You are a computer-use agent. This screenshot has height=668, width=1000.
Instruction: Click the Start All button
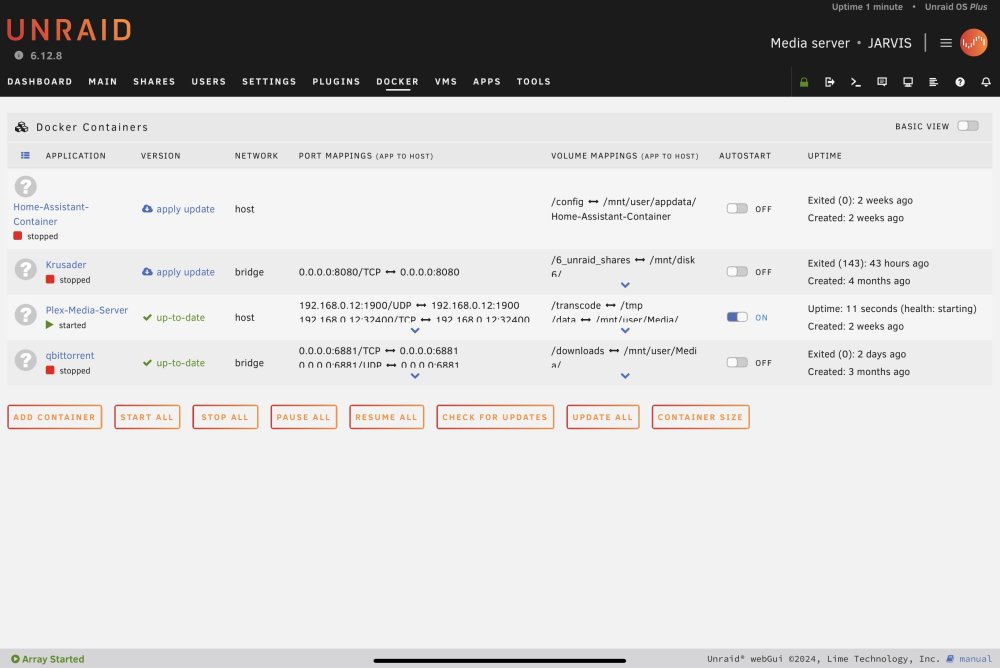tap(147, 417)
